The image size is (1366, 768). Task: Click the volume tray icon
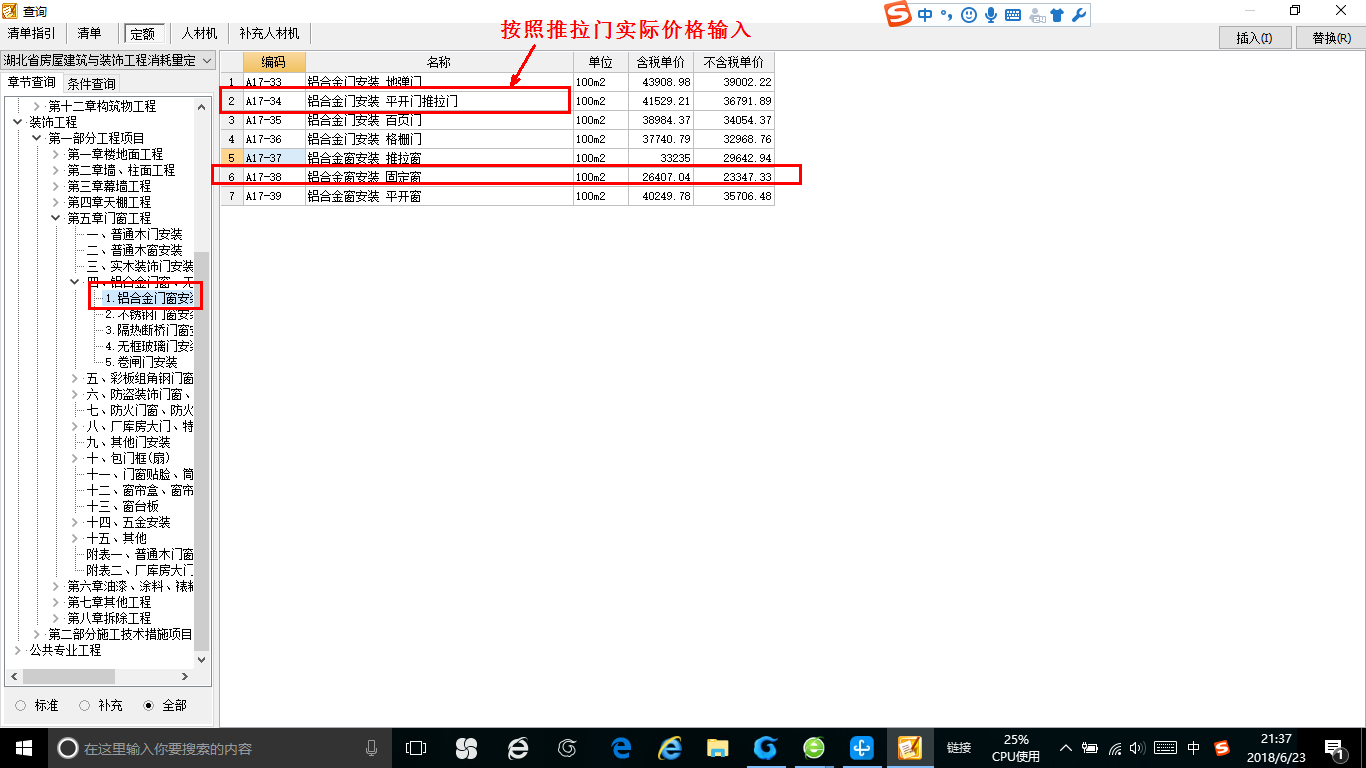1138,748
